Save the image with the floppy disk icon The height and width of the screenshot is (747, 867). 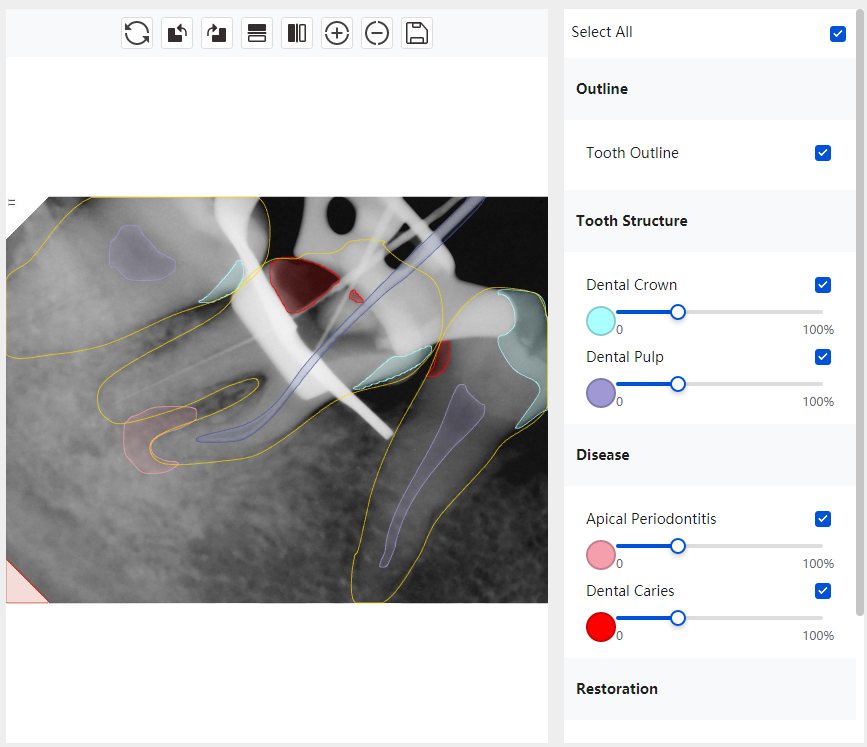417,33
